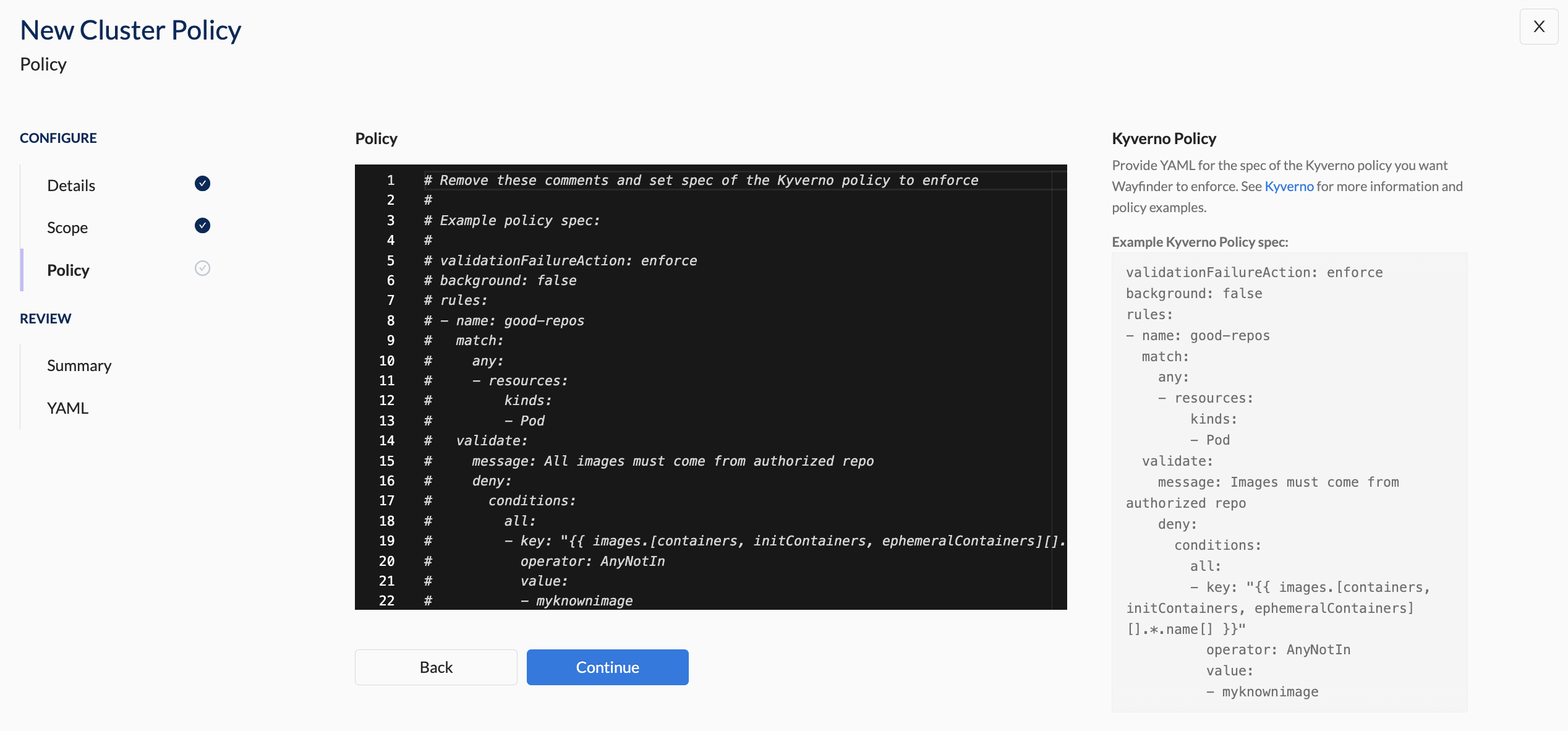The image size is (1568, 731).
Task: Click the Details checkmark icon
Action: [201, 183]
